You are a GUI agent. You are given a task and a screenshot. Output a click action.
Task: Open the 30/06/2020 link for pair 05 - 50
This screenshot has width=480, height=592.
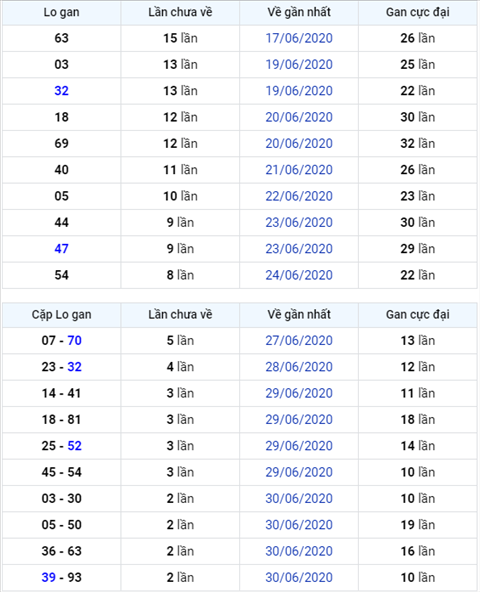[x=299, y=525]
